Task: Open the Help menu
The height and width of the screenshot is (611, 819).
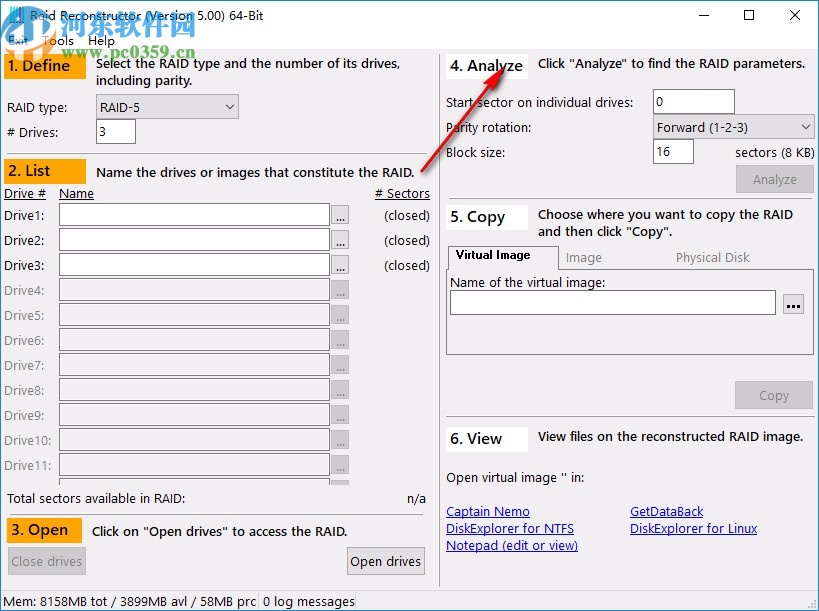Action: 101,41
